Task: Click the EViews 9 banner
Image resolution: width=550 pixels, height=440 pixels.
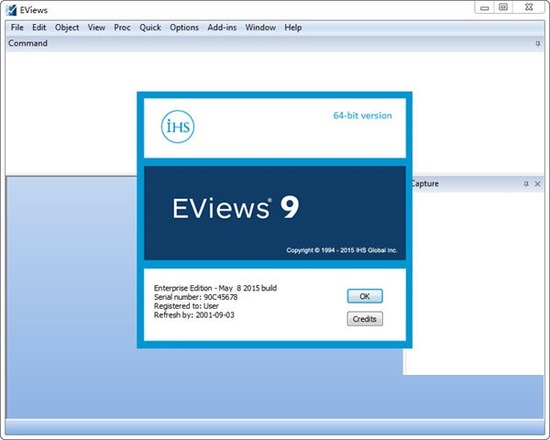Action: tap(275, 213)
